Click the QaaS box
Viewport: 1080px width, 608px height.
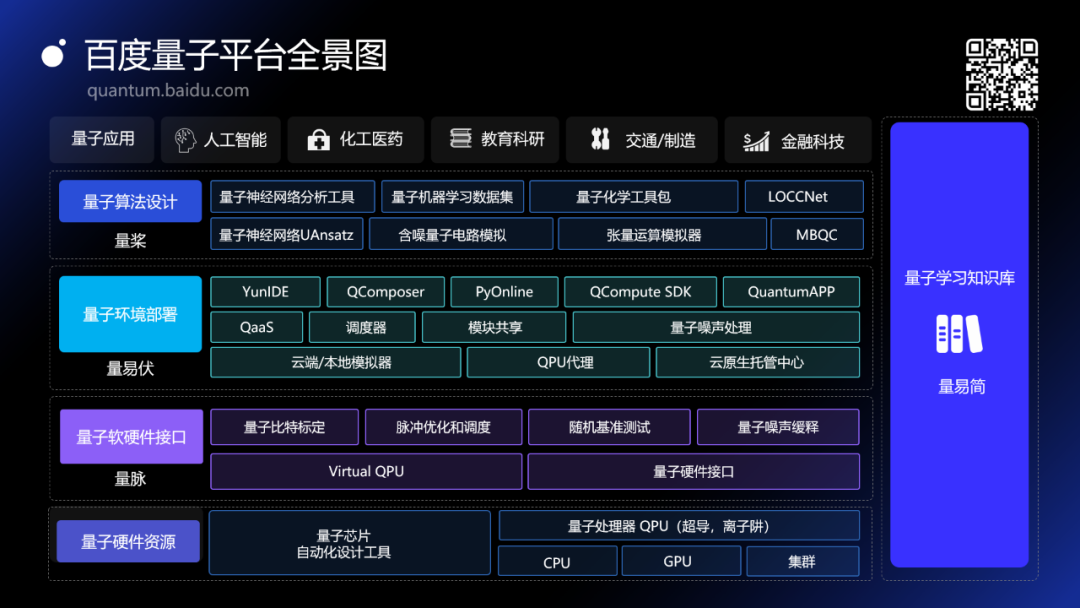[256, 327]
